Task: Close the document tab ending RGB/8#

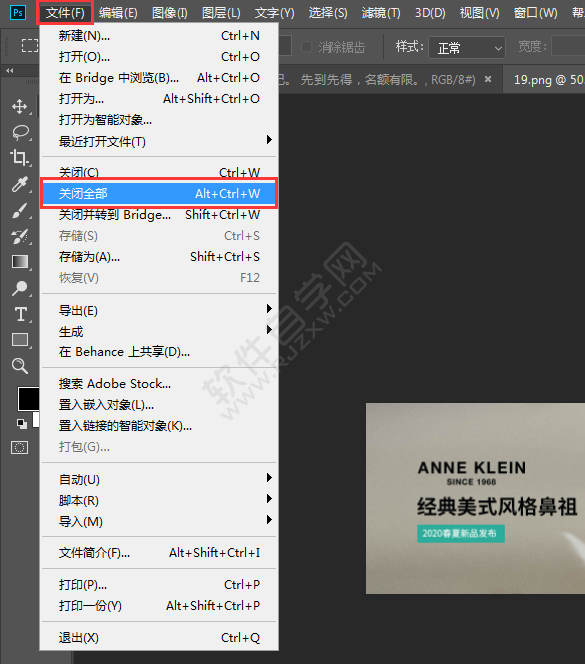Action: [x=488, y=79]
